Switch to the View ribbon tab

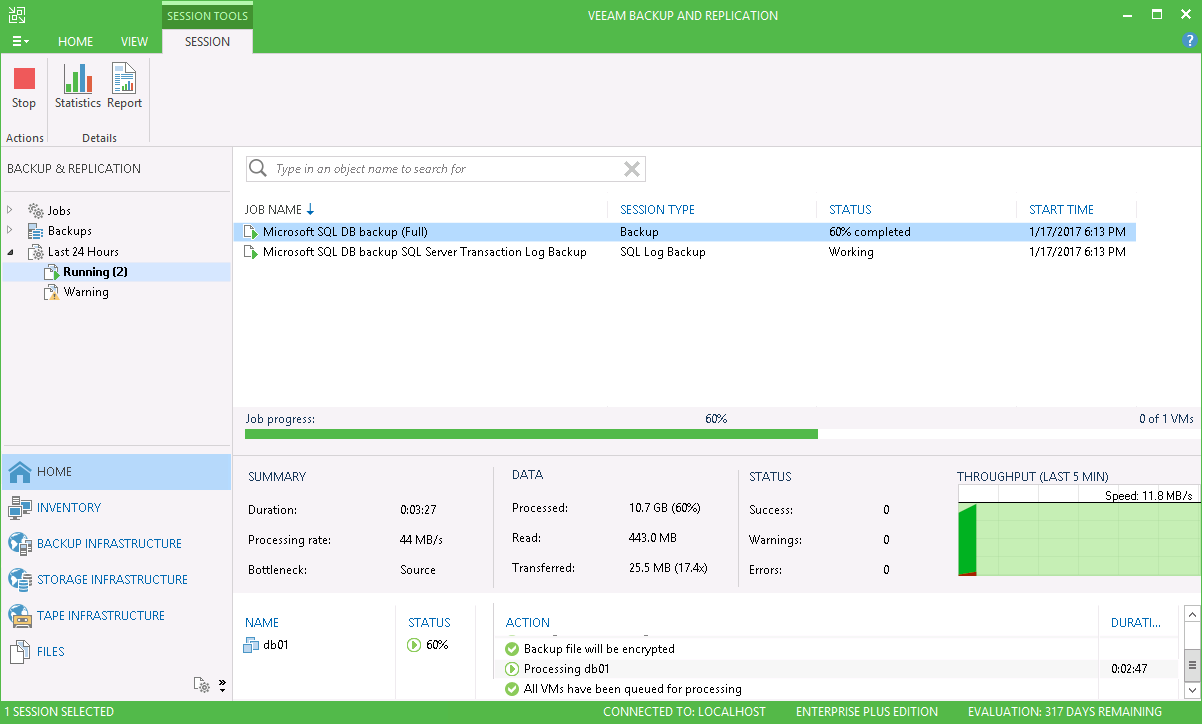[x=134, y=41]
